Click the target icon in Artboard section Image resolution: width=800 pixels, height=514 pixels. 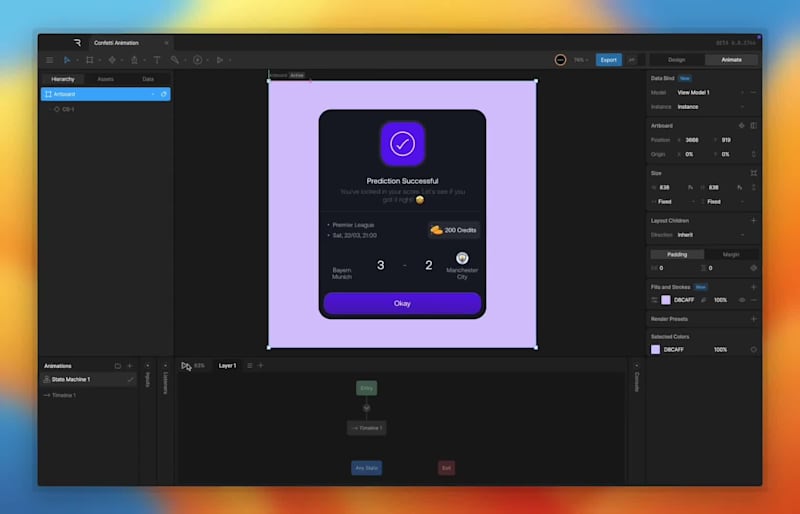[x=741, y=126]
